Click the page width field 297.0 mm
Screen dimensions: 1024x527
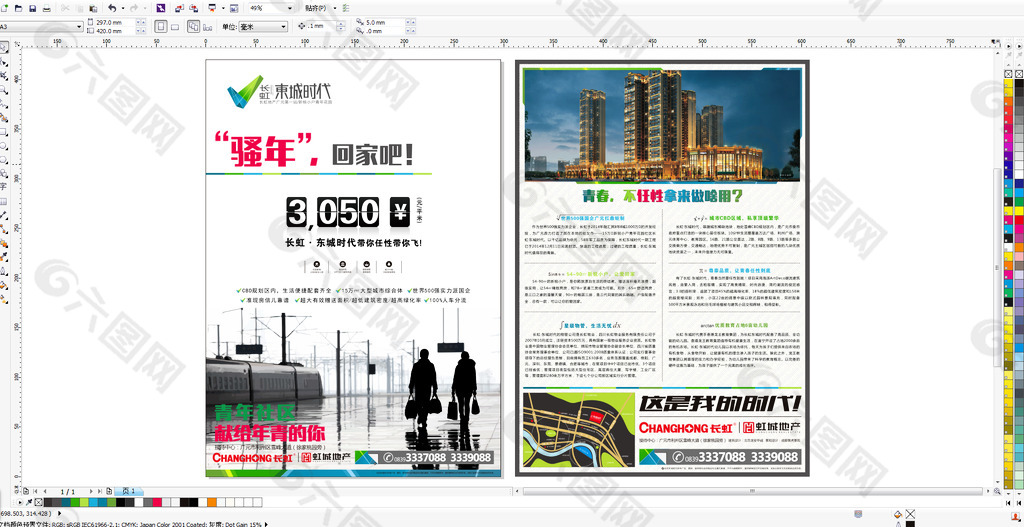point(114,22)
